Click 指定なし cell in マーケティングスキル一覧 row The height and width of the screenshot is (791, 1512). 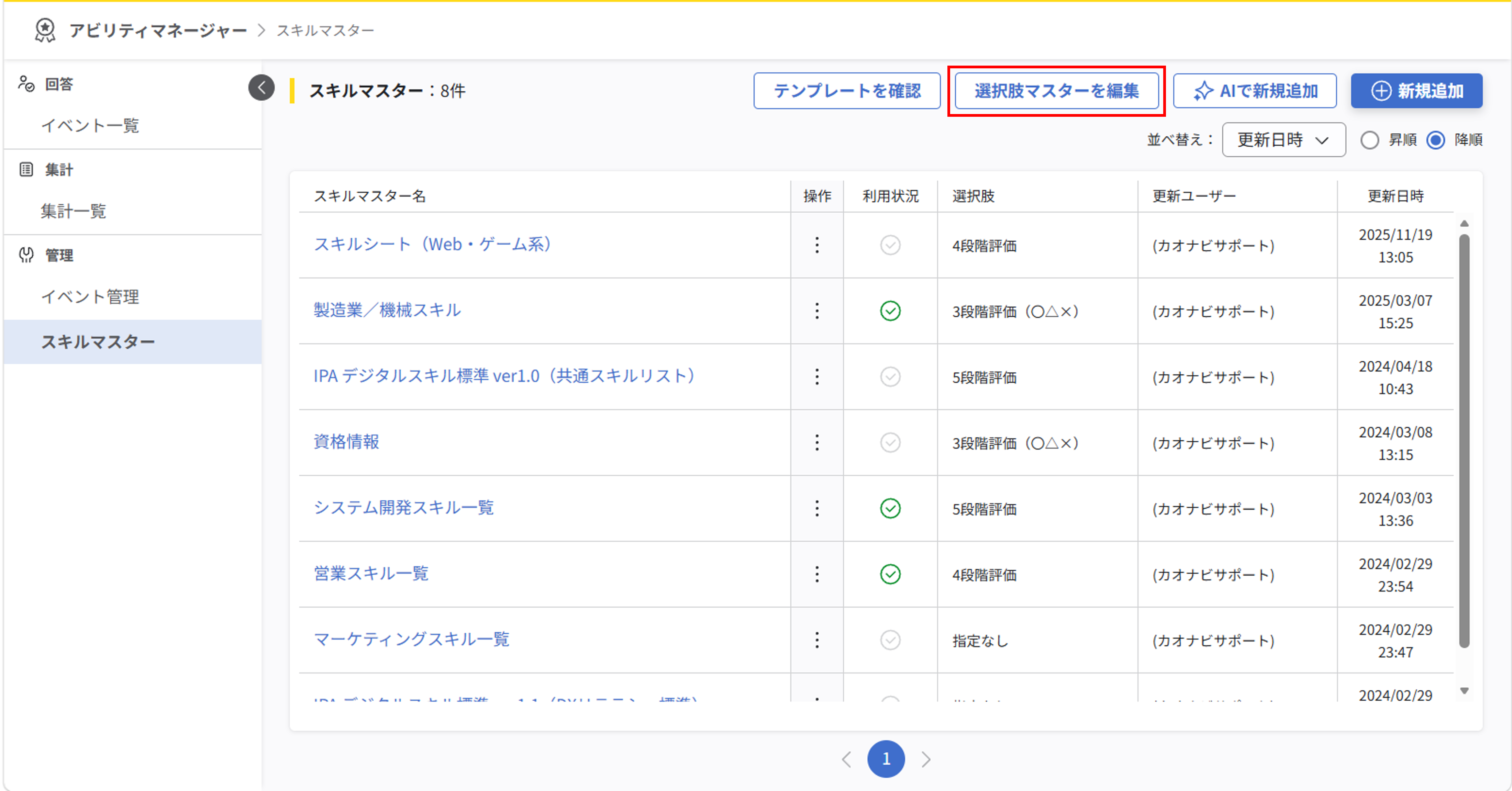click(980, 641)
